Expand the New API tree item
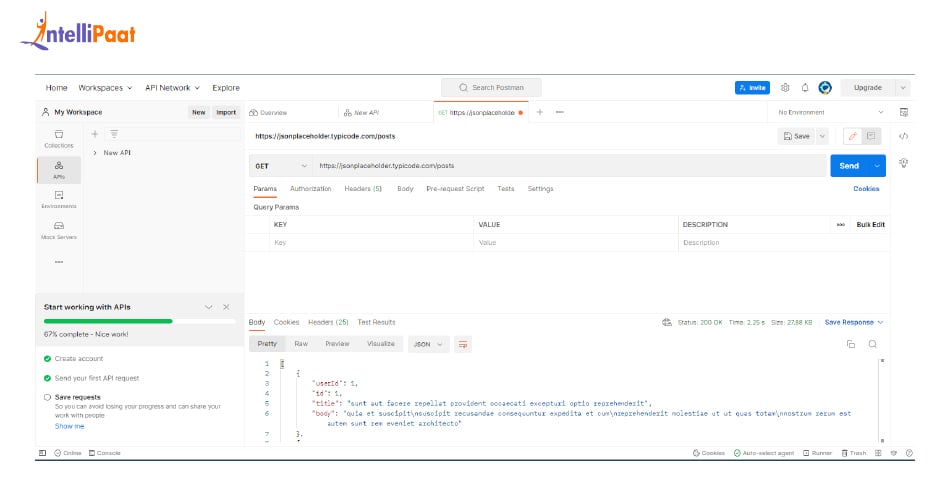950x492 pixels. click(x=95, y=153)
